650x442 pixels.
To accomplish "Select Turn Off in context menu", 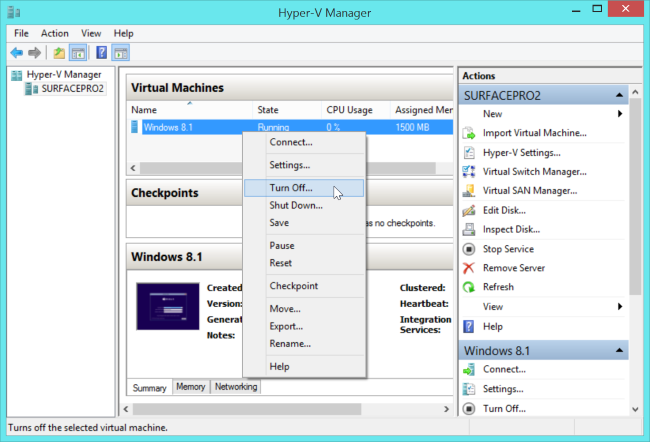I will [291, 187].
